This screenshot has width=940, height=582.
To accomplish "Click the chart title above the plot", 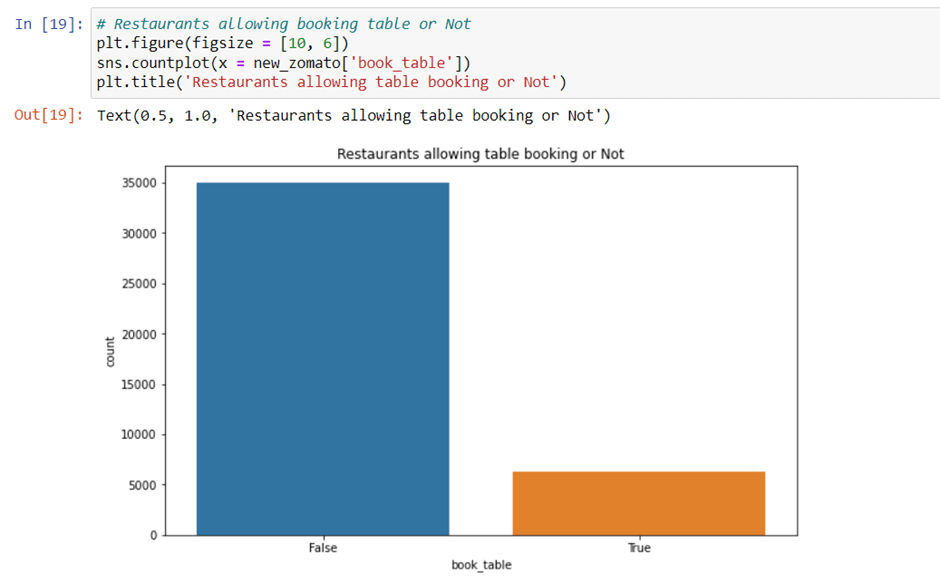I will (x=480, y=154).
